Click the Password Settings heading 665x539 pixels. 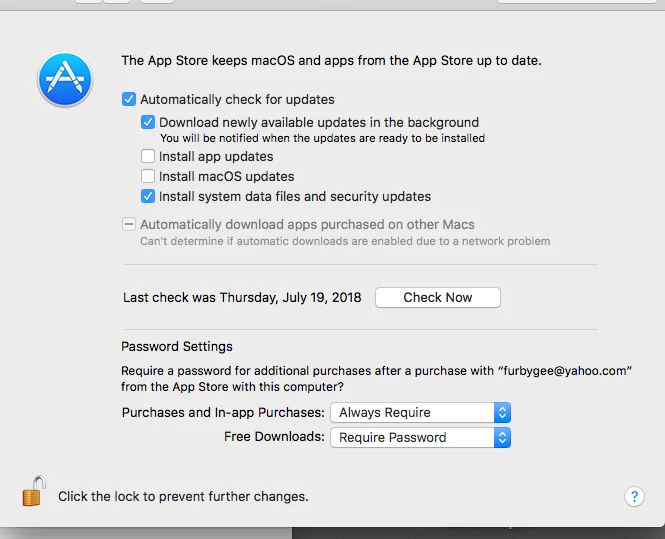[177, 346]
